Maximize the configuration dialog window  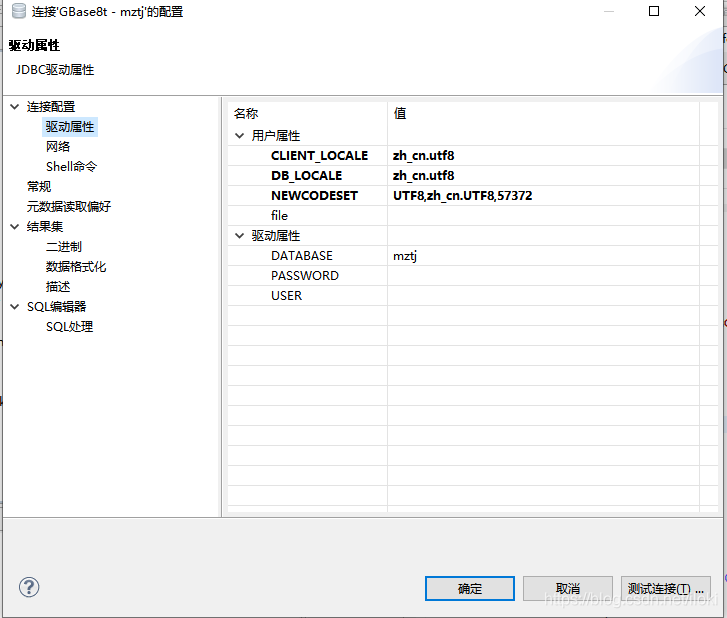click(654, 11)
